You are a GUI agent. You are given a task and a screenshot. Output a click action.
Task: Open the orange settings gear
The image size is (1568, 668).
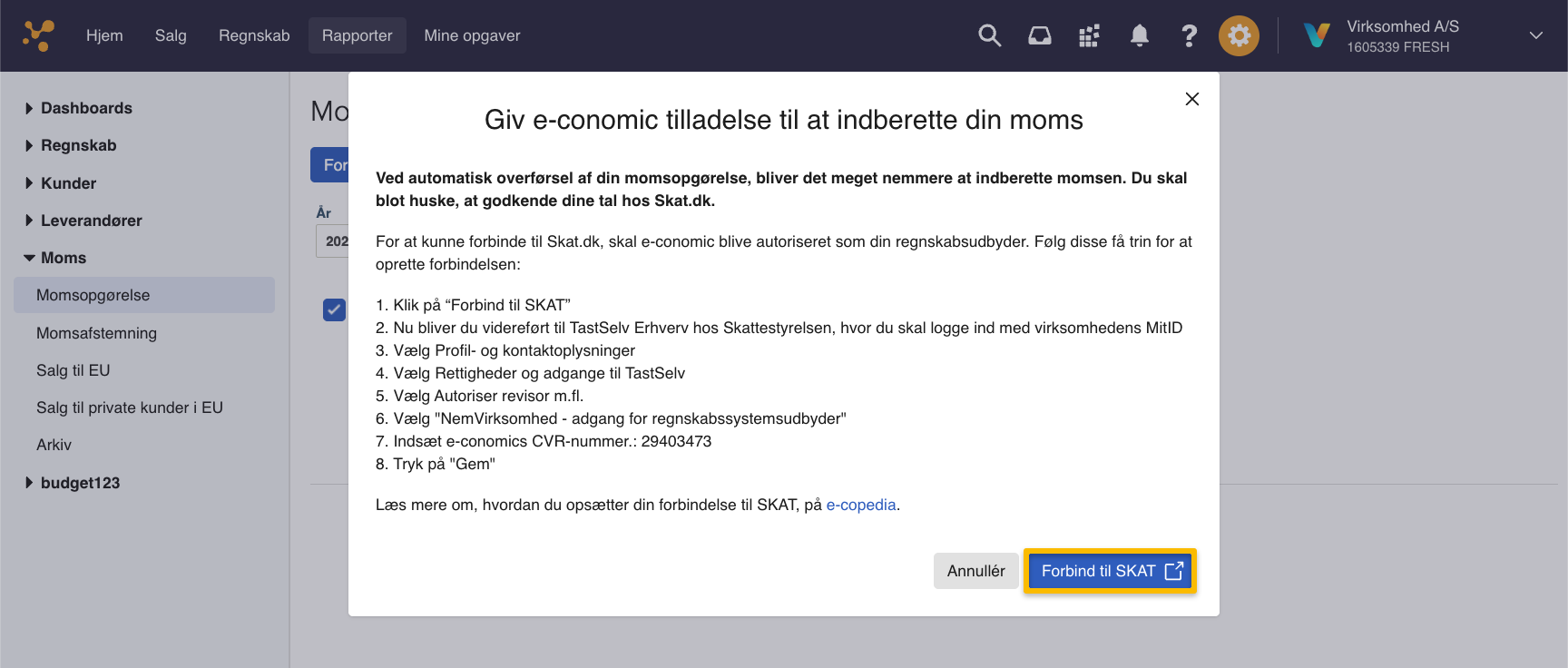coord(1239,35)
